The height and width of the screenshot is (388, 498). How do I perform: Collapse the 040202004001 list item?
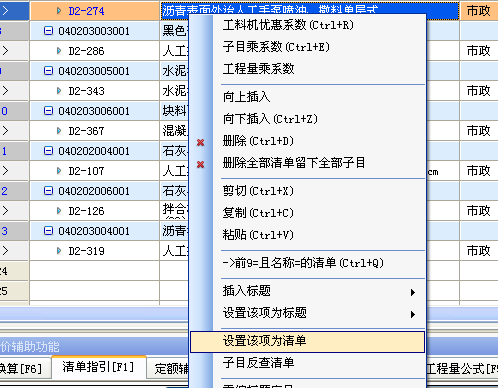coord(48,151)
